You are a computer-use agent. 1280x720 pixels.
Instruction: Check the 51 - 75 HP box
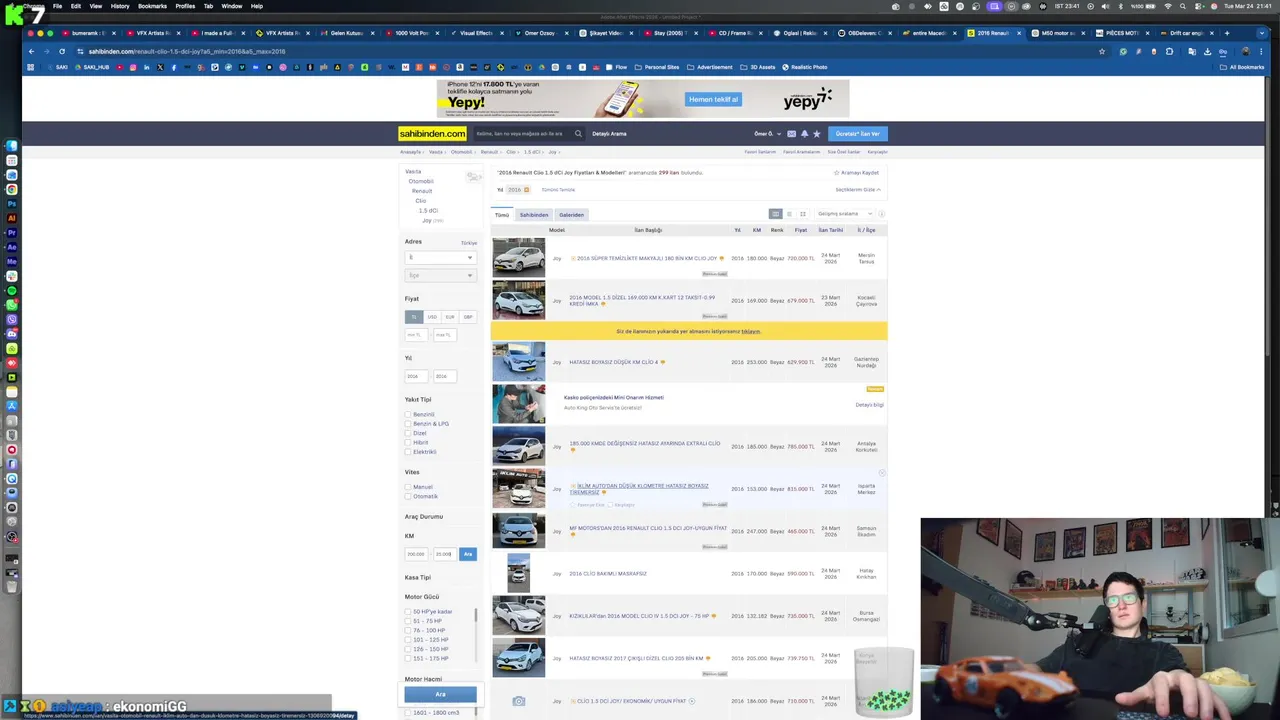408,621
